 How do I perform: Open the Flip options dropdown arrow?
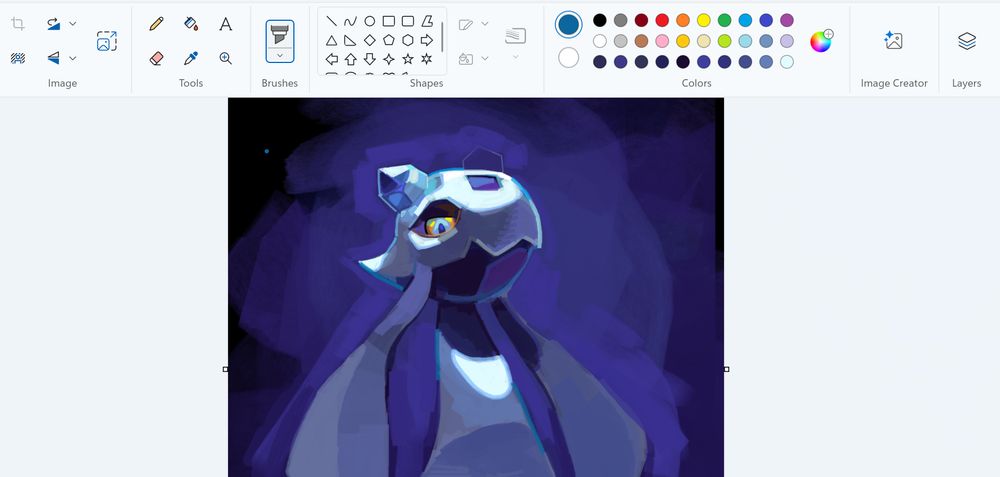point(73,58)
